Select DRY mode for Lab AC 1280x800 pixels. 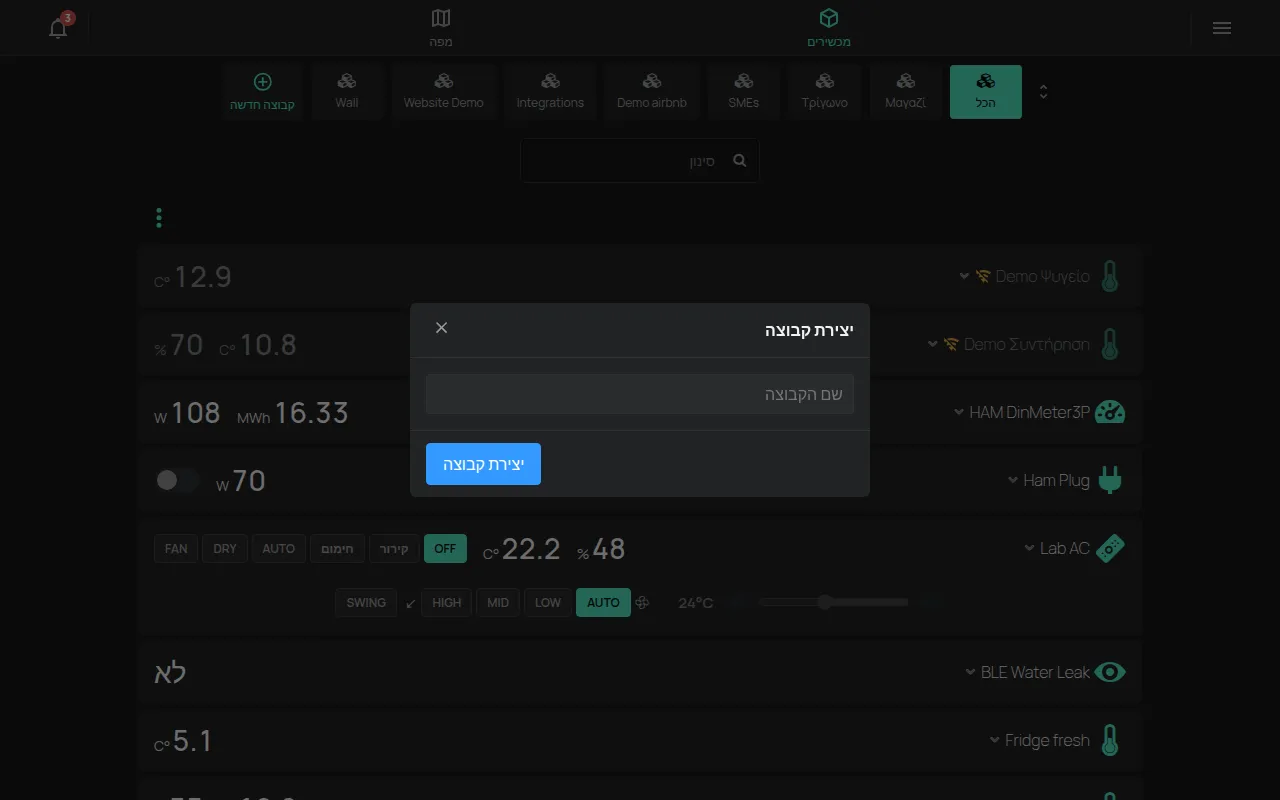[225, 548]
